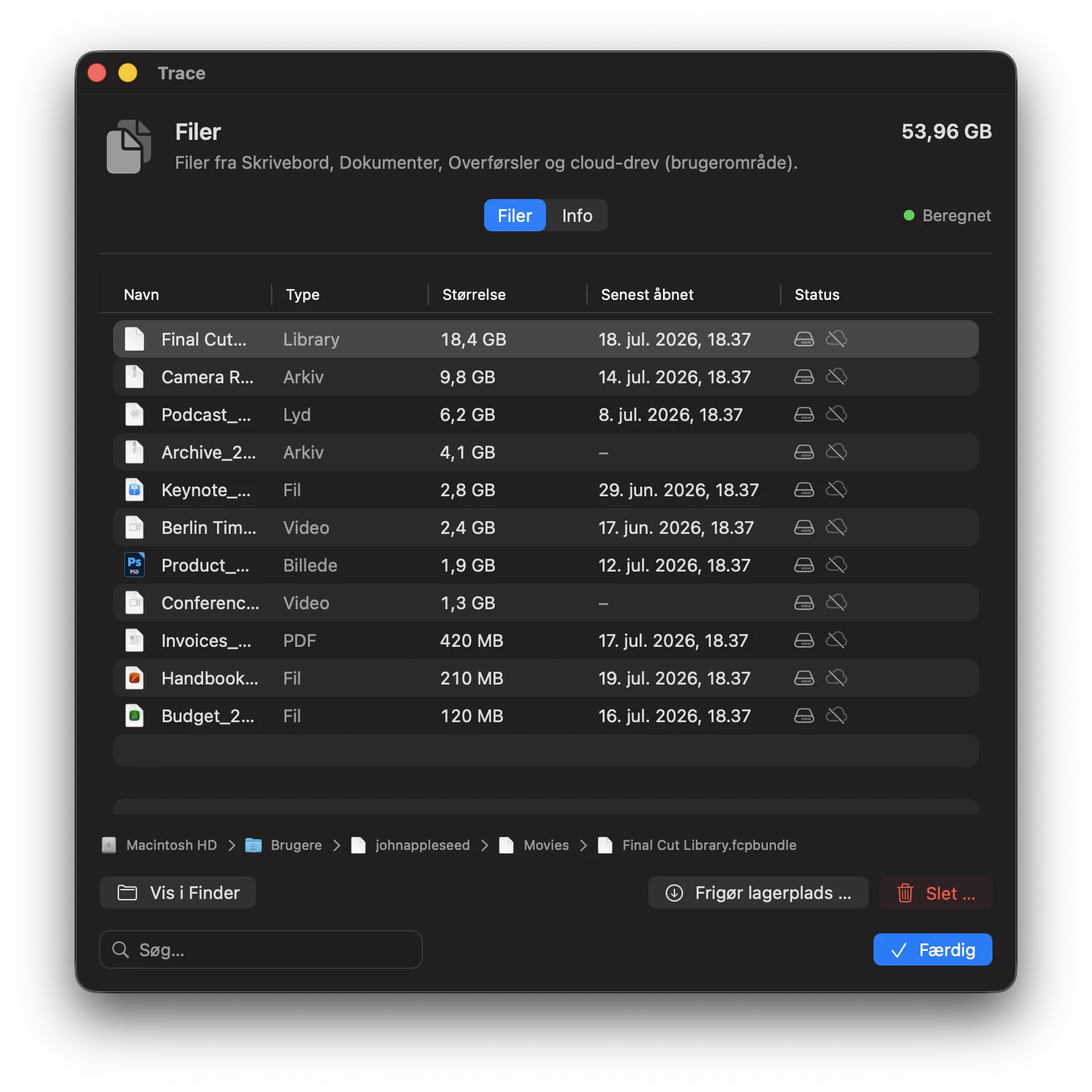1092x1092 pixels.
Task: Click no-cloud status icon for Budget row
Action: [836, 715]
